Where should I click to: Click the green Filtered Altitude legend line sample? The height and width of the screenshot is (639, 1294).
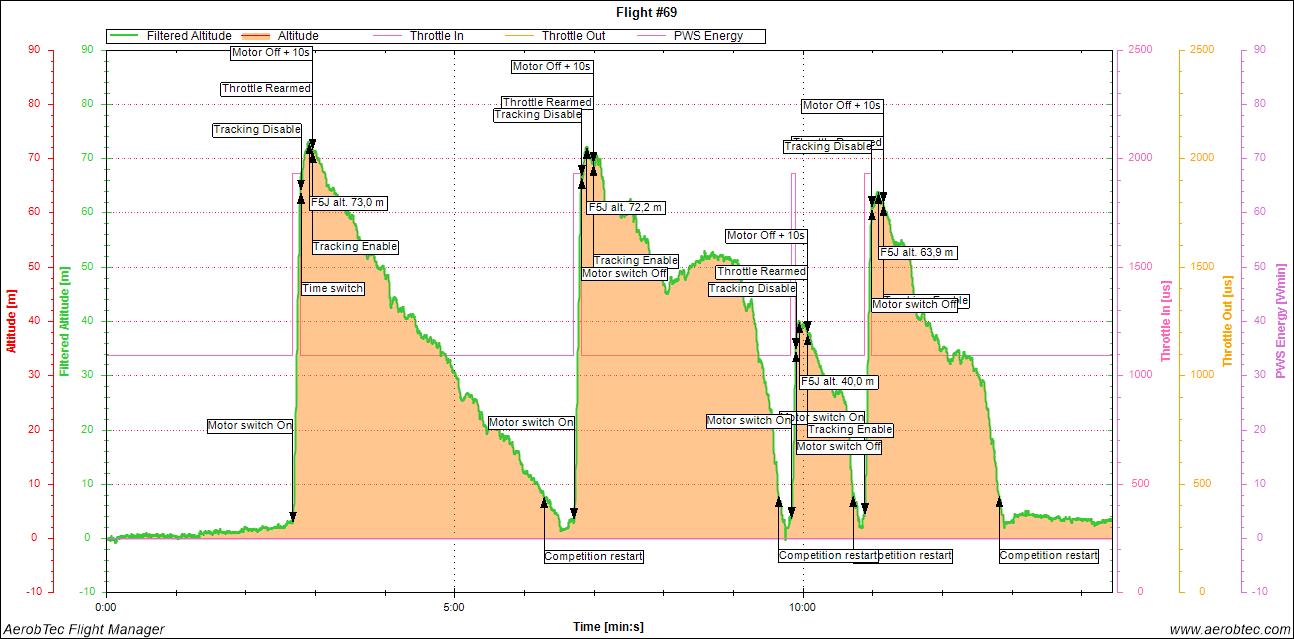pyautogui.click(x=126, y=36)
